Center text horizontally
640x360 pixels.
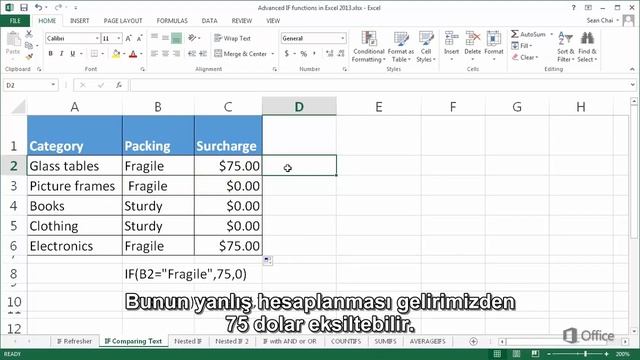(x=165, y=53)
